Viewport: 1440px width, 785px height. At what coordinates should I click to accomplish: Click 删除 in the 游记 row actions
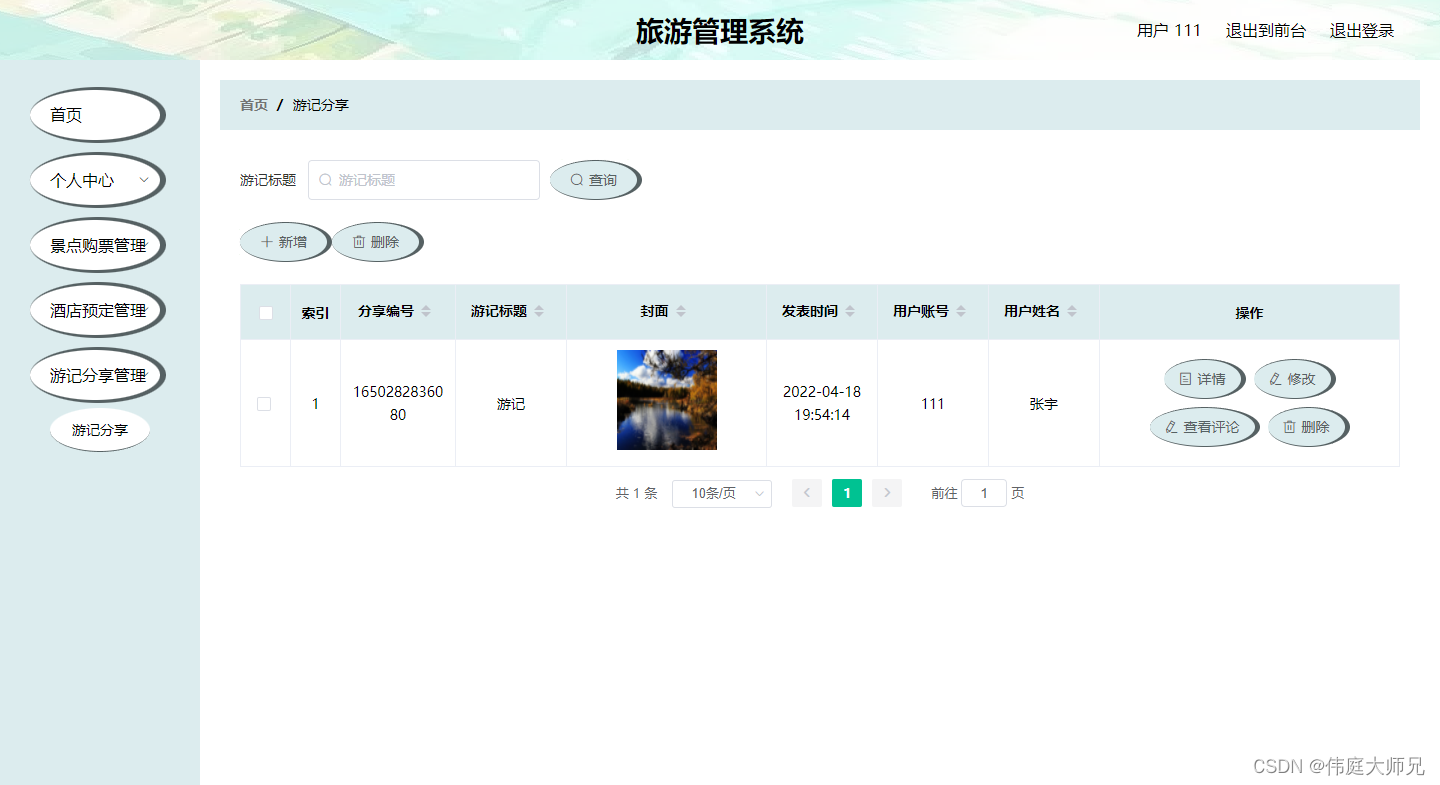(1308, 427)
